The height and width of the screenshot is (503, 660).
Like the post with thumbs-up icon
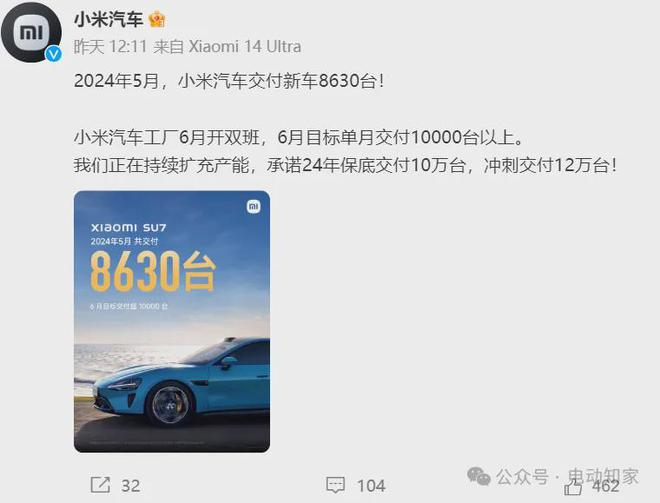pyautogui.click(x=573, y=487)
